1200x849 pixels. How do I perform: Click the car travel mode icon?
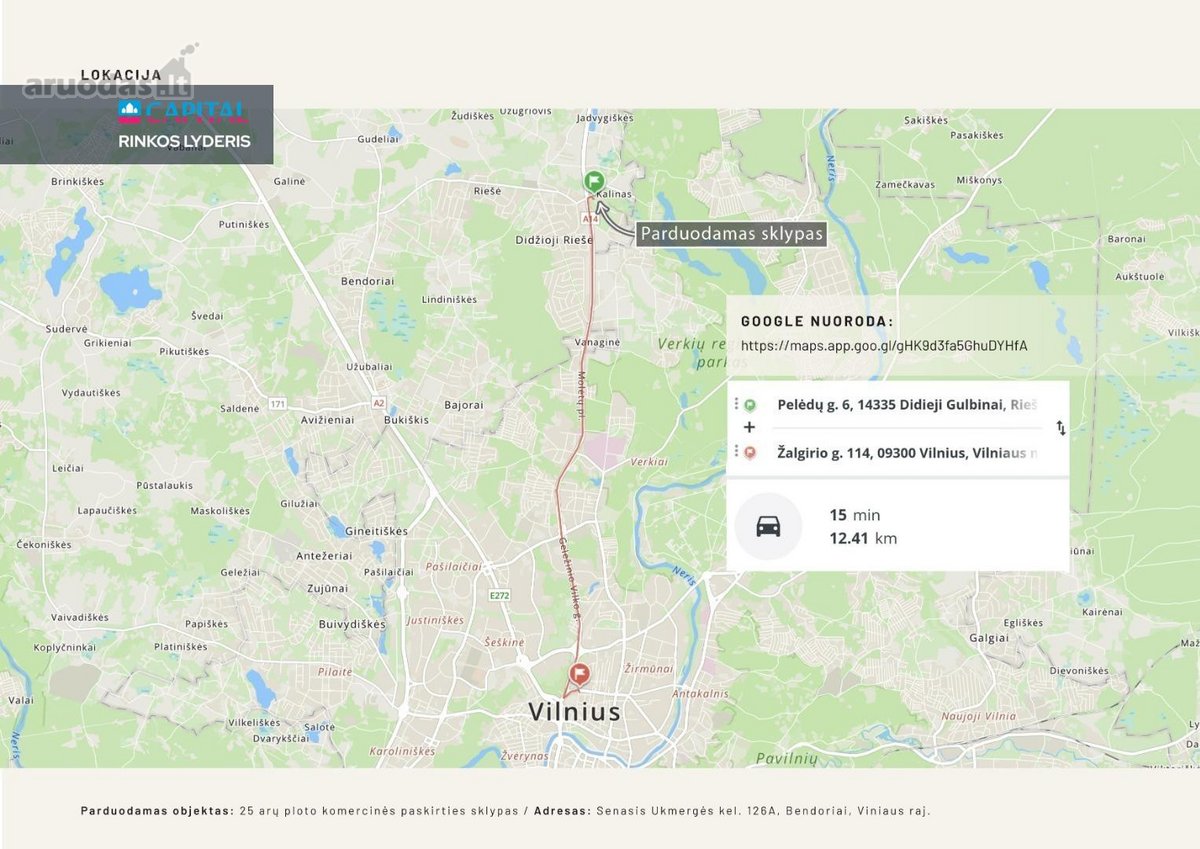pos(768,526)
